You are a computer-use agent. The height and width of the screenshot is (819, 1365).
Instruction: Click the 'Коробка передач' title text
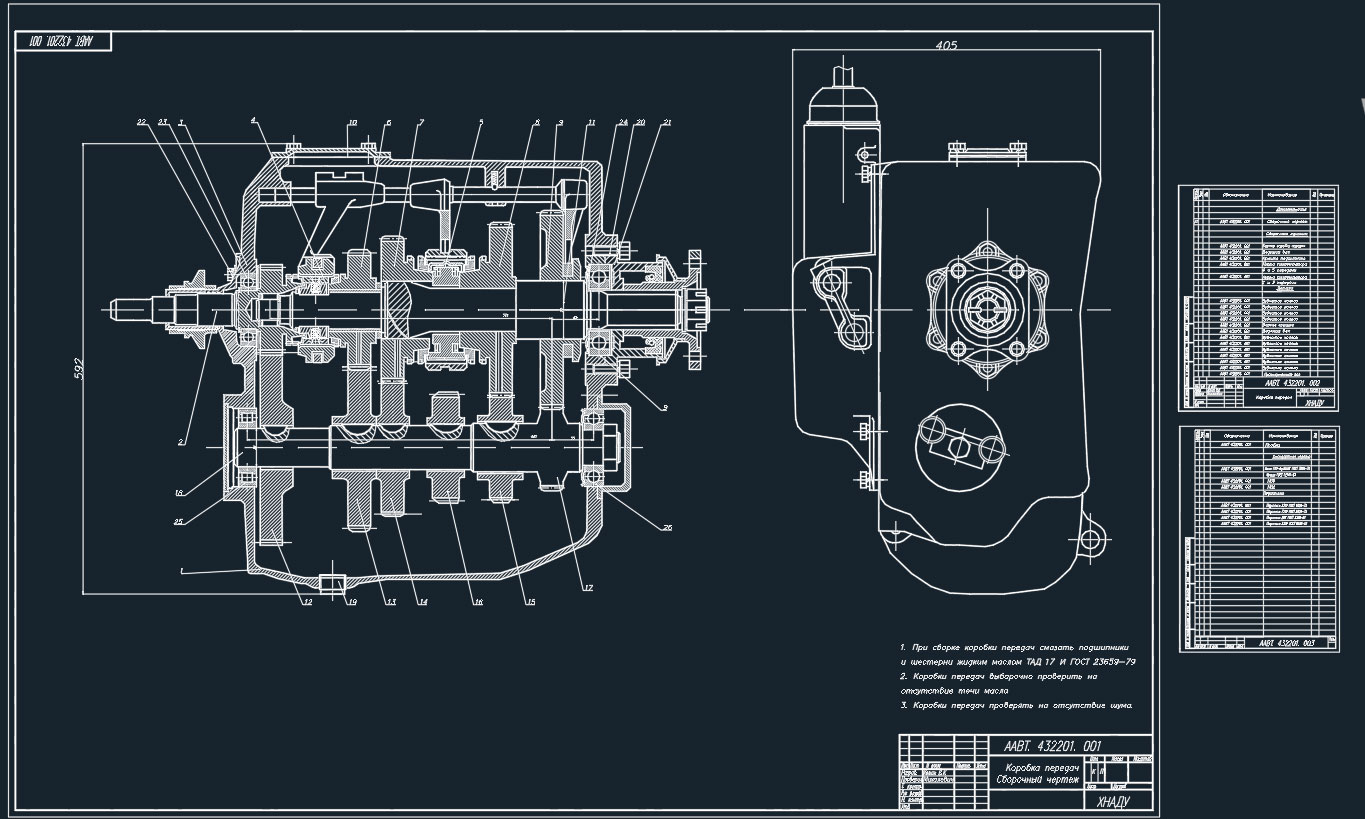tap(1040, 767)
